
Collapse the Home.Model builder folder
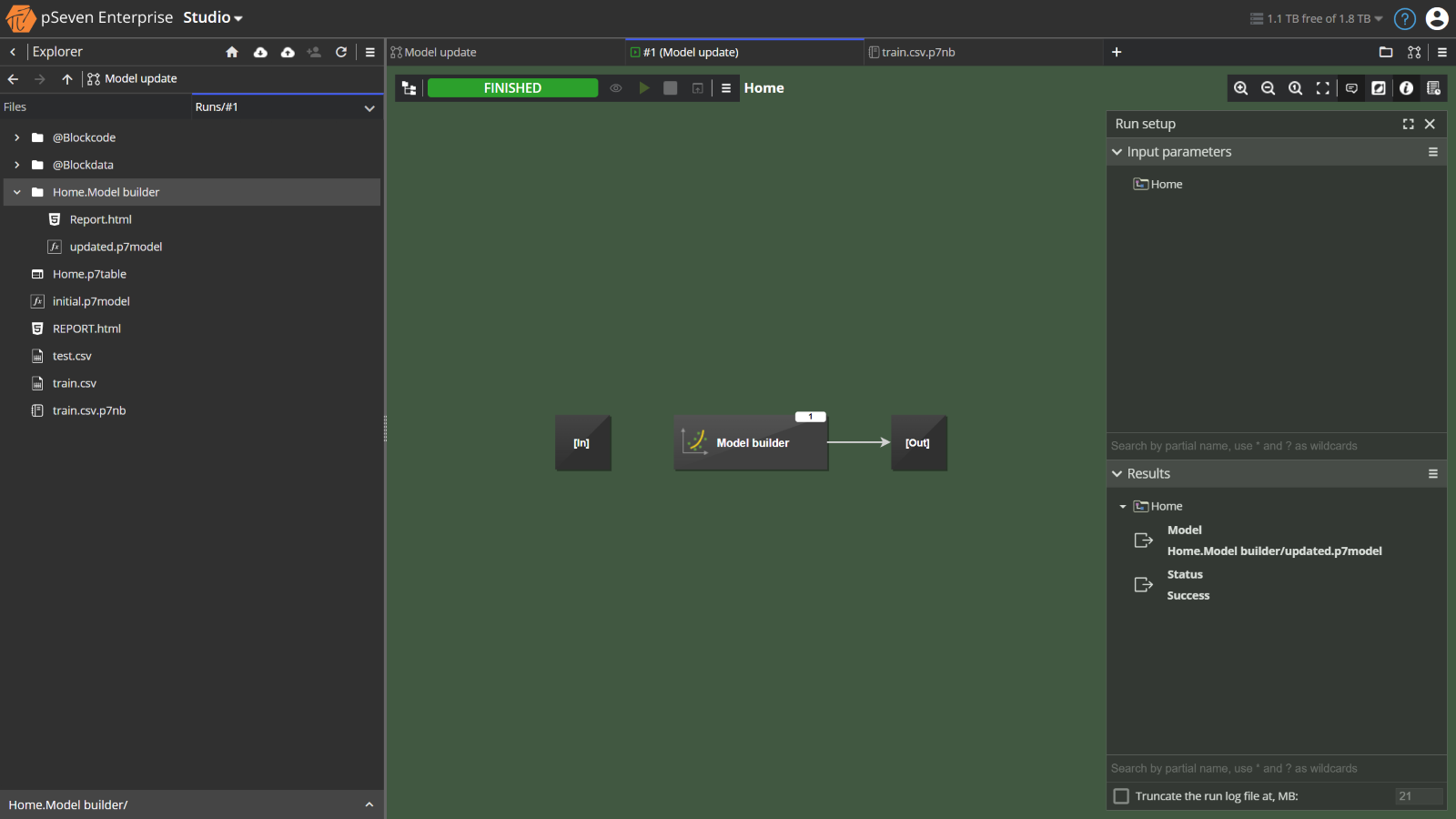(x=15, y=192)
